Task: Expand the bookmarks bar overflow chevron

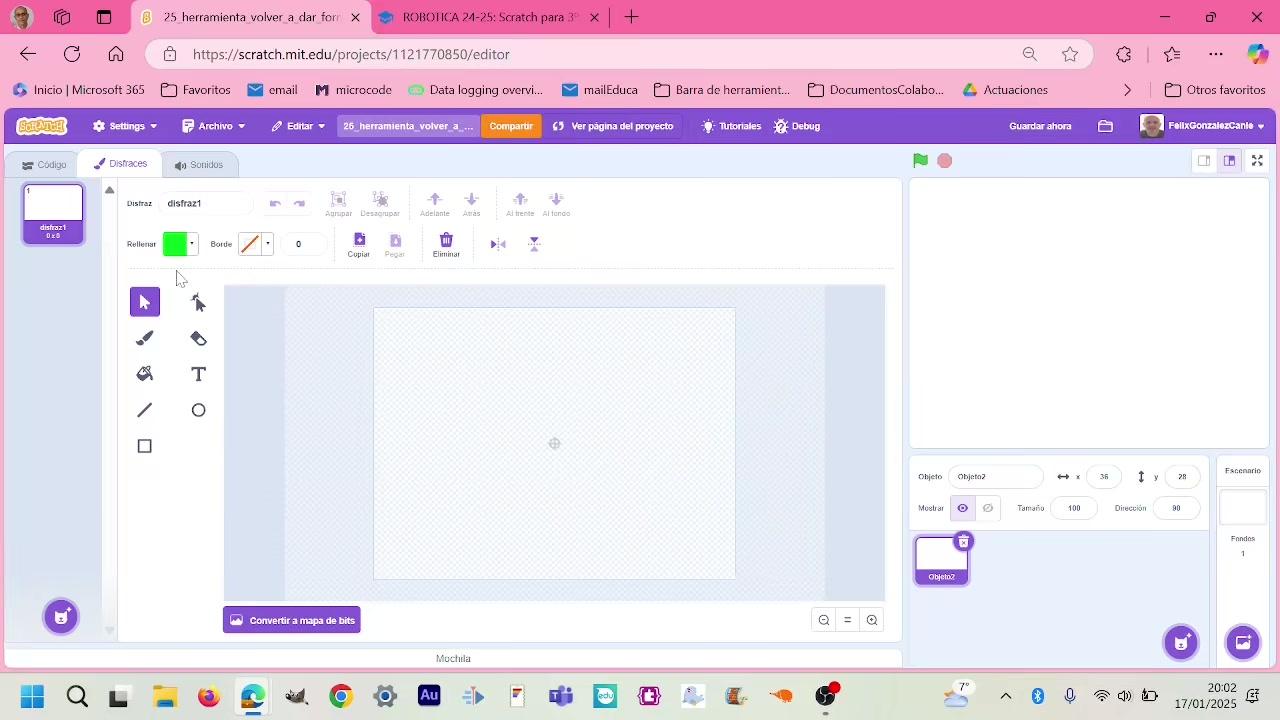Action: point(1128,90)
